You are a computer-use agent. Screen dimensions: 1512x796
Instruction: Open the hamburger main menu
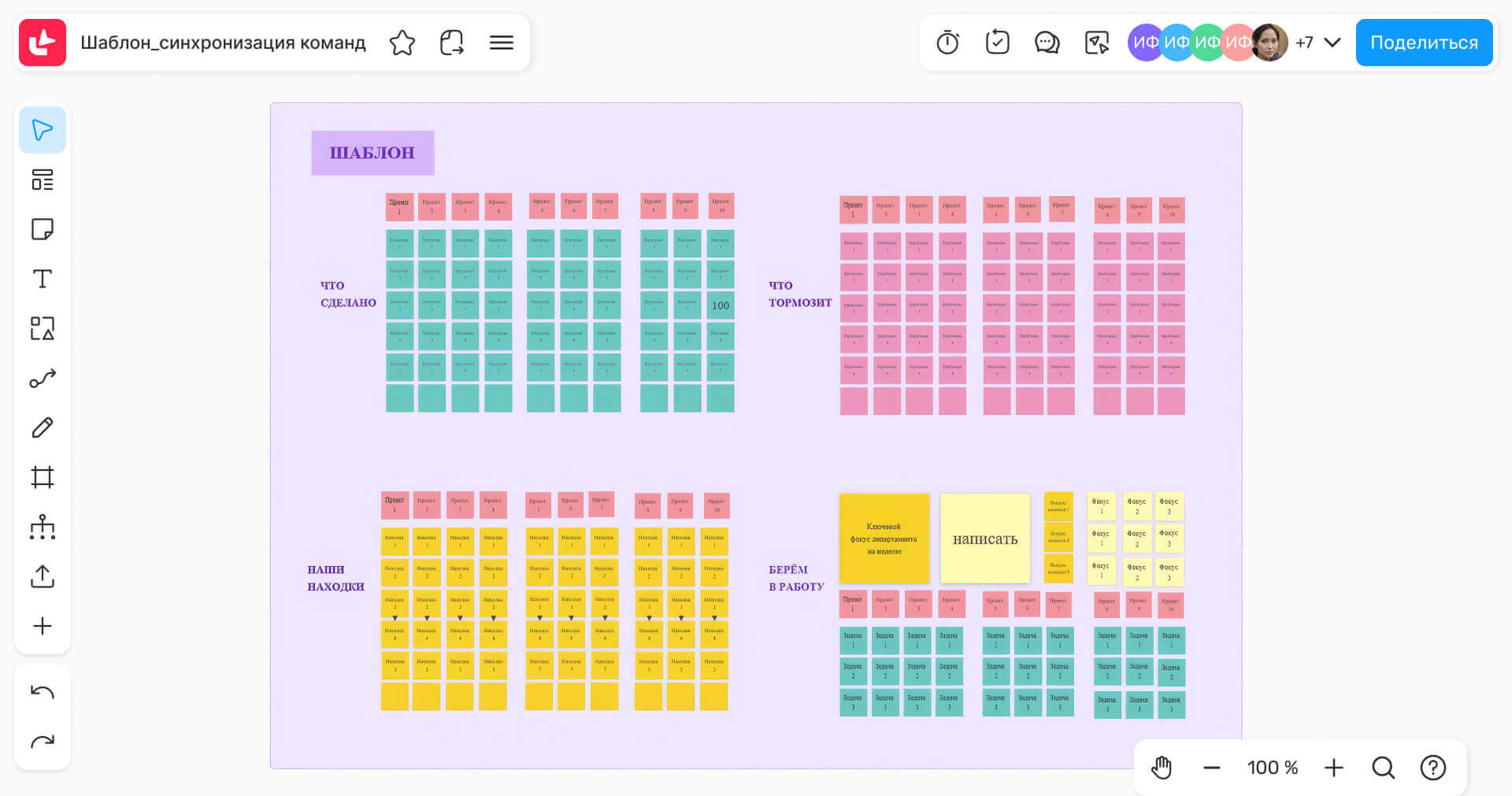click(502, 43)
